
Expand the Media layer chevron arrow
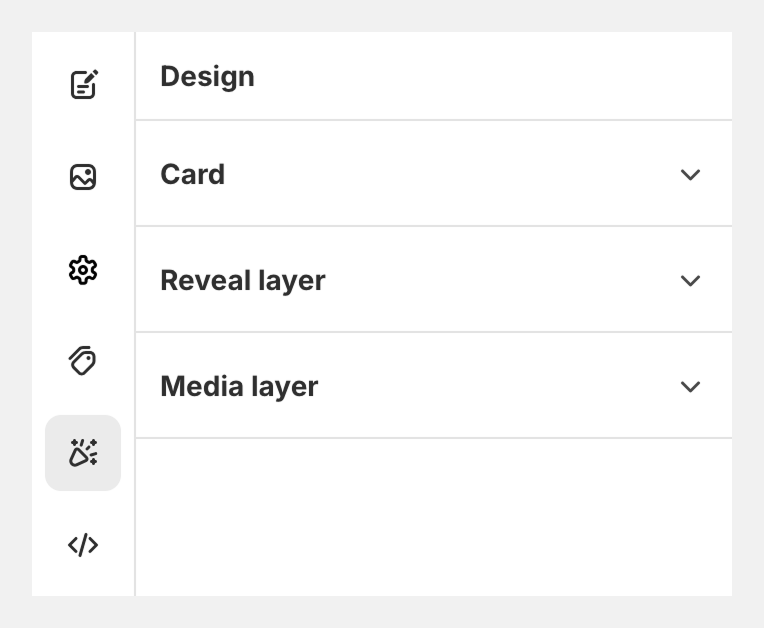[690, 386]
